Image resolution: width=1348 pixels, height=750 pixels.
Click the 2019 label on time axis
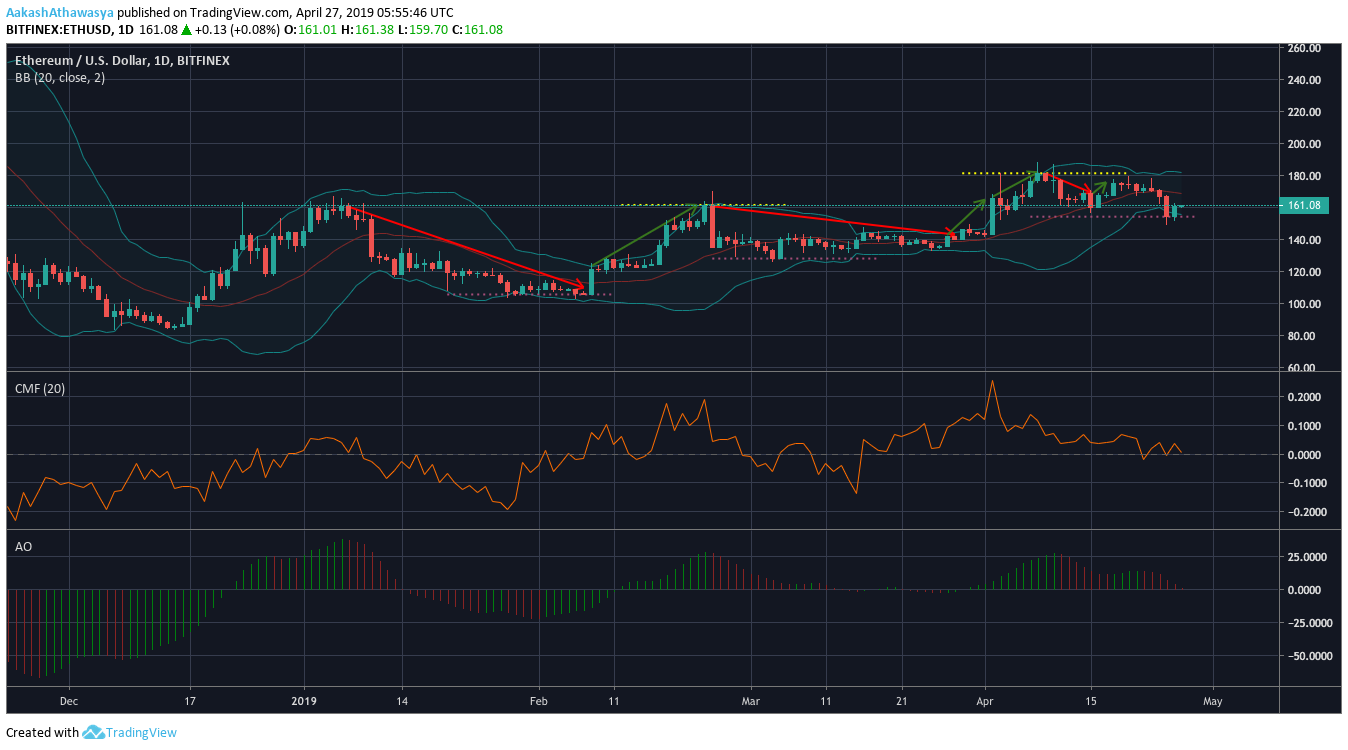[x=303, y=702]
